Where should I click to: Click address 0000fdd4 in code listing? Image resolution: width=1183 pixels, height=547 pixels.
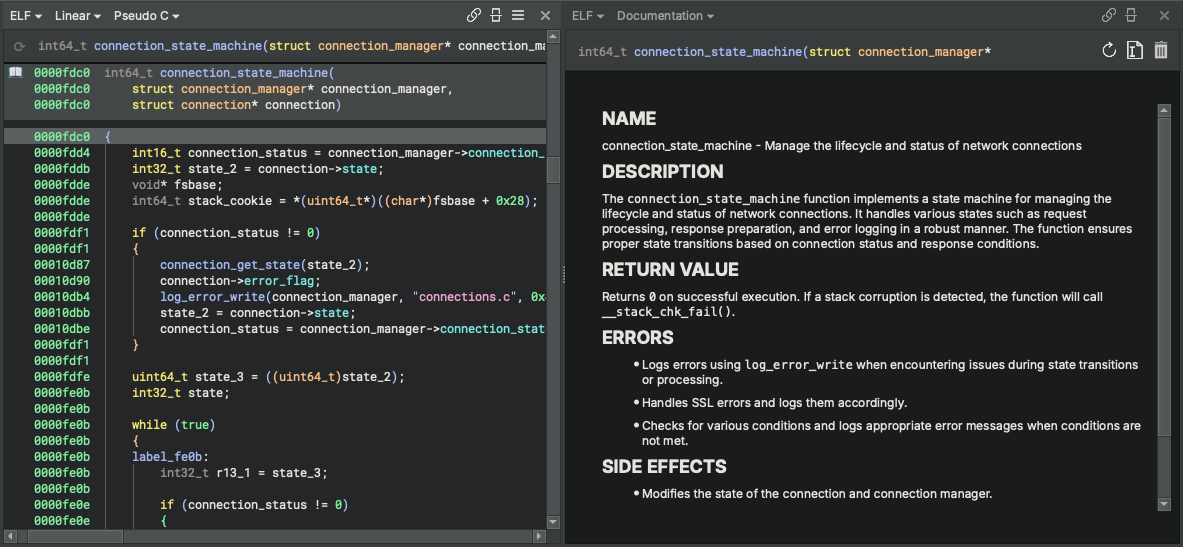coord(62,152)
